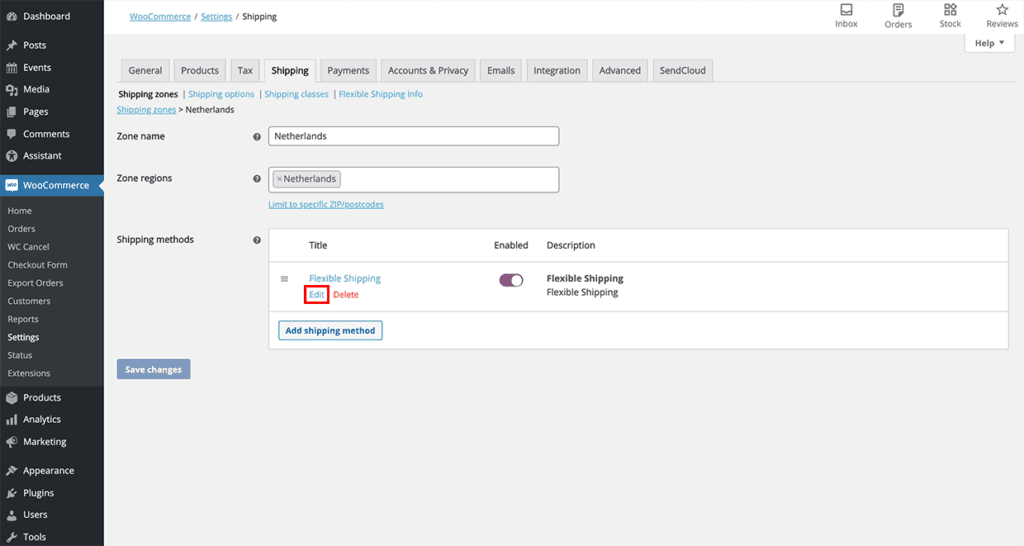Open Customers submenu item
The height and width of the screenshot is (546, 1024).
(x=29, y=301)
